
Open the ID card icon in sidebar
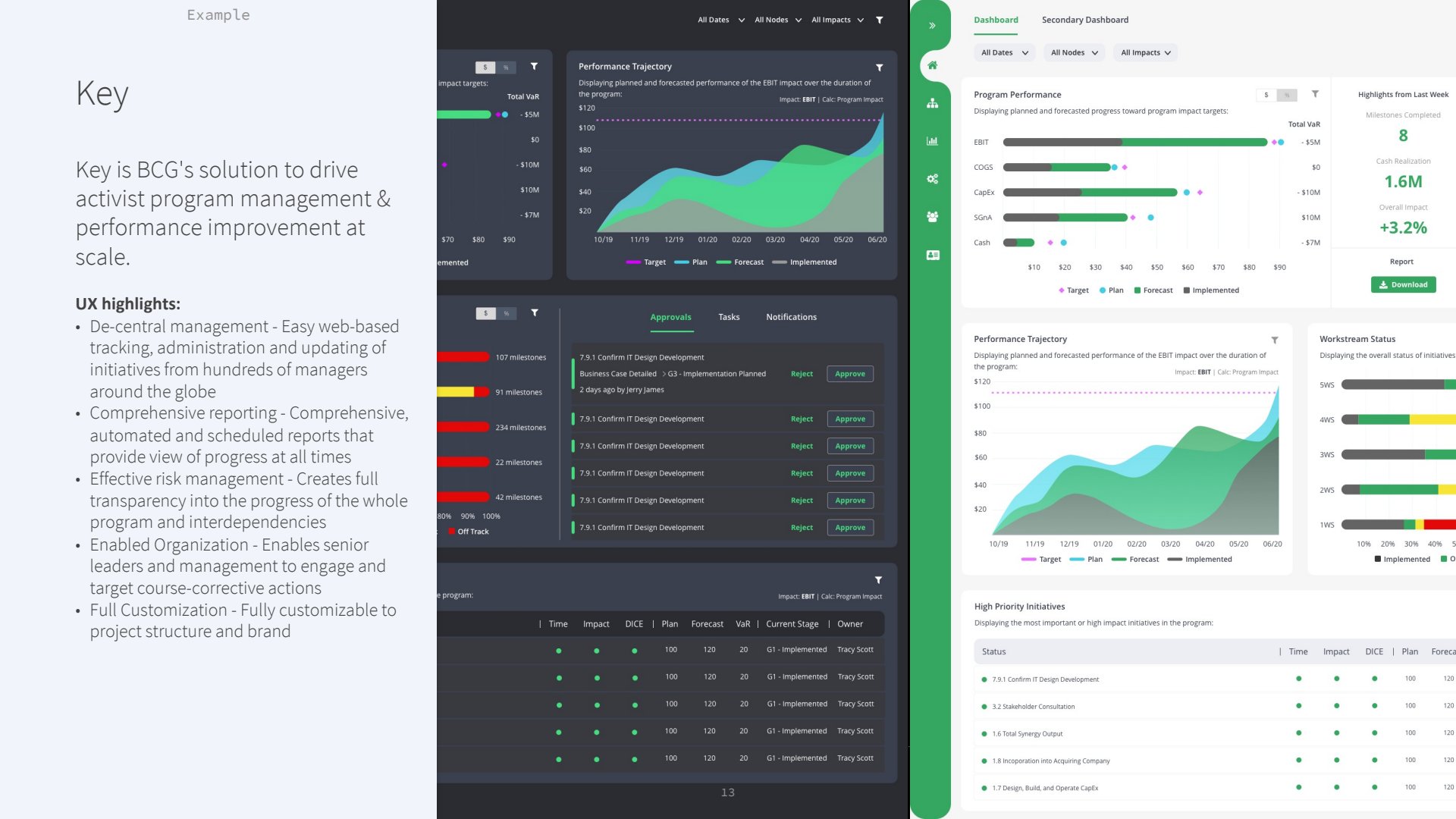coord(932,256)
